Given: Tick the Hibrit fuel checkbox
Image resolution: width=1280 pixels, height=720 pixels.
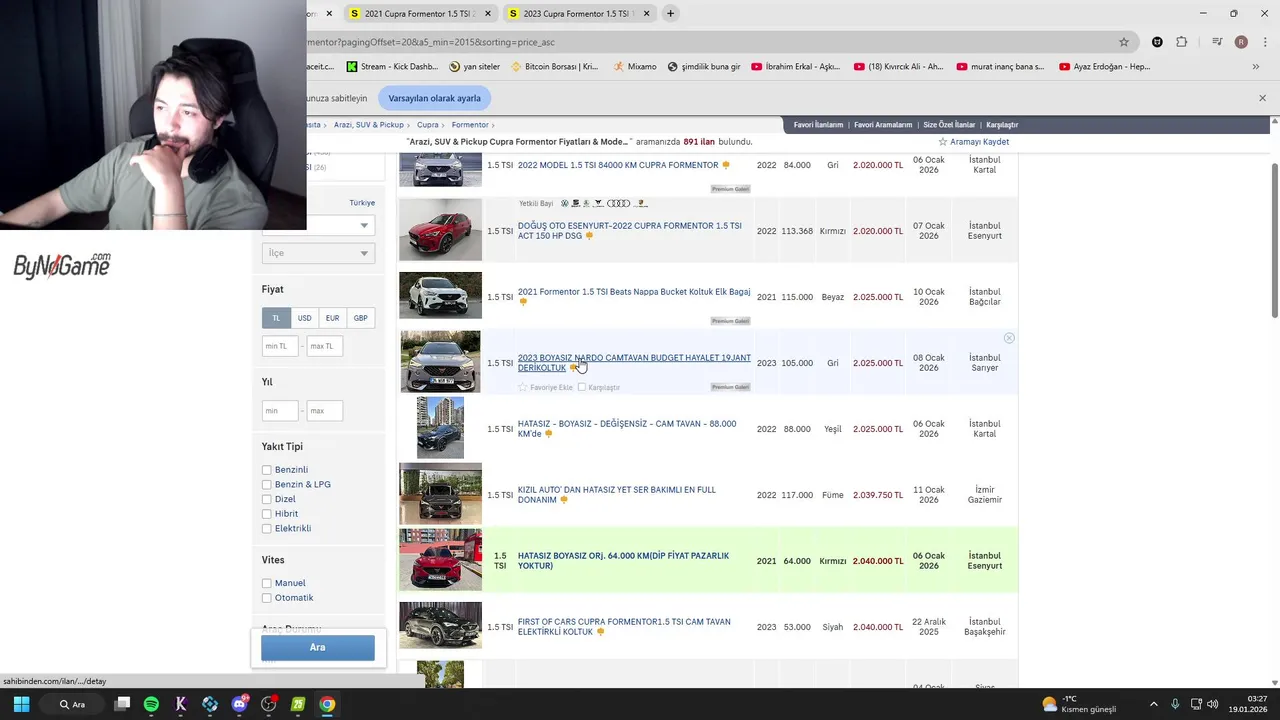Looking at the screenshot, I should tap(267, 514).
